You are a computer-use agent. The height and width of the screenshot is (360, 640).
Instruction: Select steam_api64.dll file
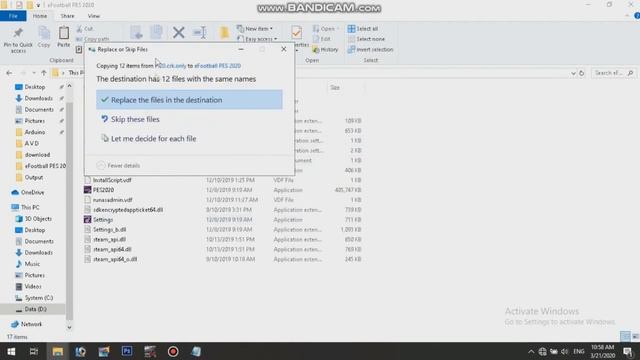click(112, 249)
